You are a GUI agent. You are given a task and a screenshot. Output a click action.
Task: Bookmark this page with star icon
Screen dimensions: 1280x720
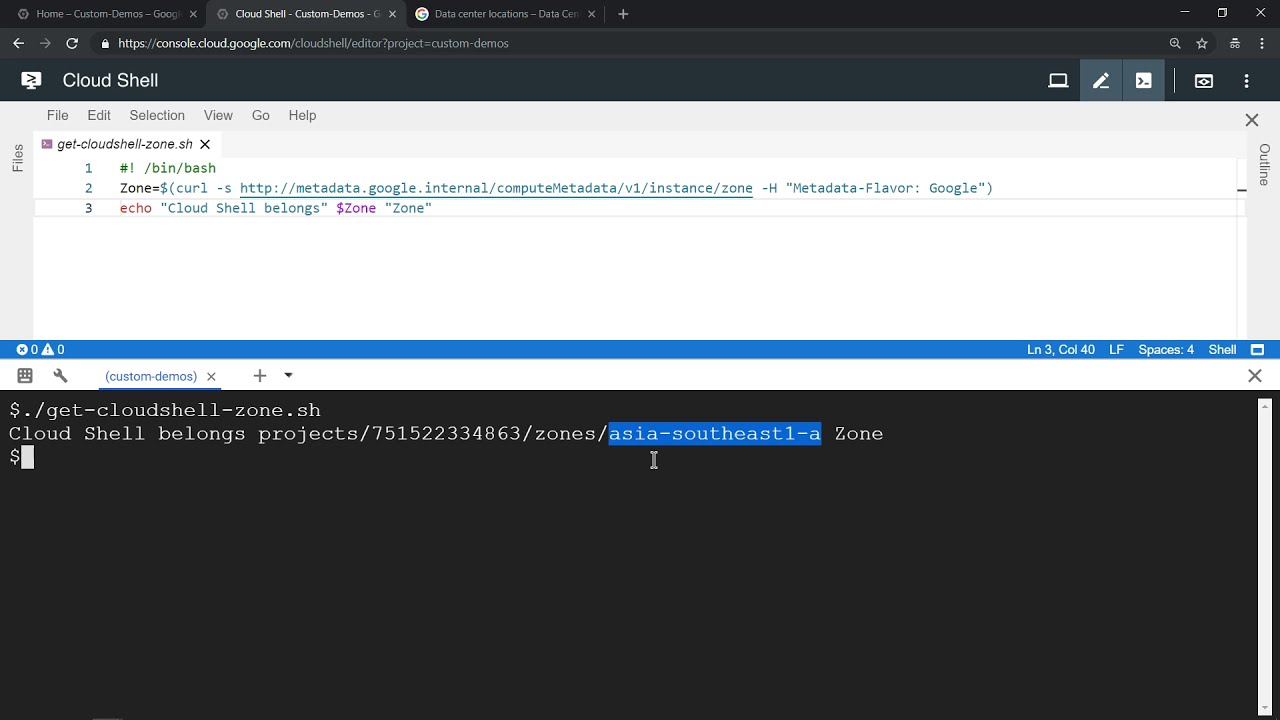(1202, 43)
